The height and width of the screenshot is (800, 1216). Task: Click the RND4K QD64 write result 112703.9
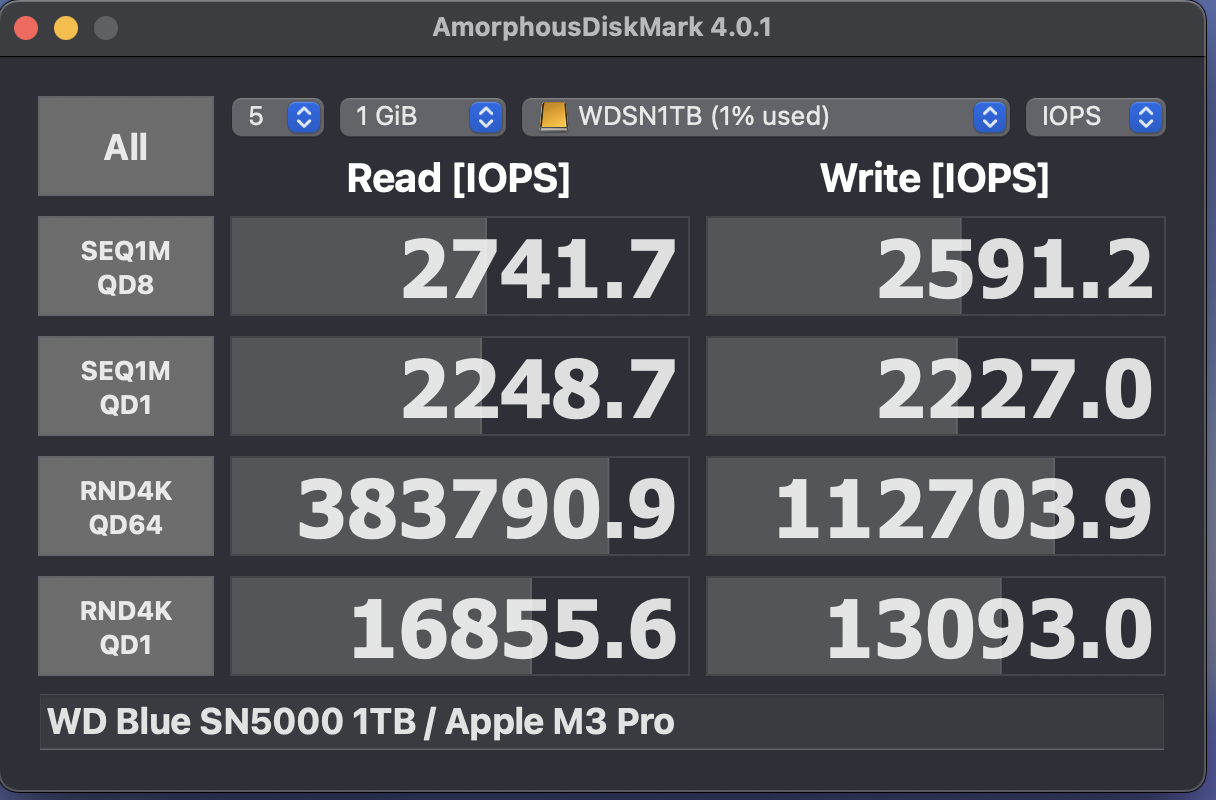[x=936, y=507]
